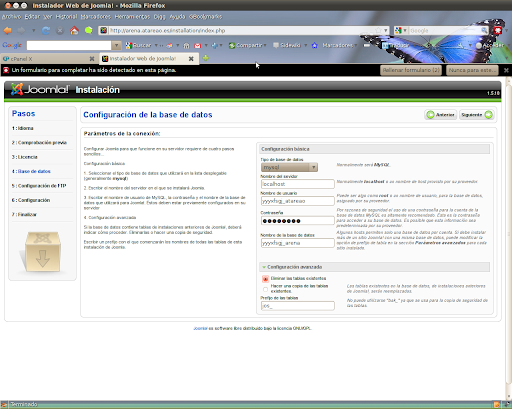Click the Buscar icon in Google Toolbar
512x409 pixels.
tap(129, 45)
